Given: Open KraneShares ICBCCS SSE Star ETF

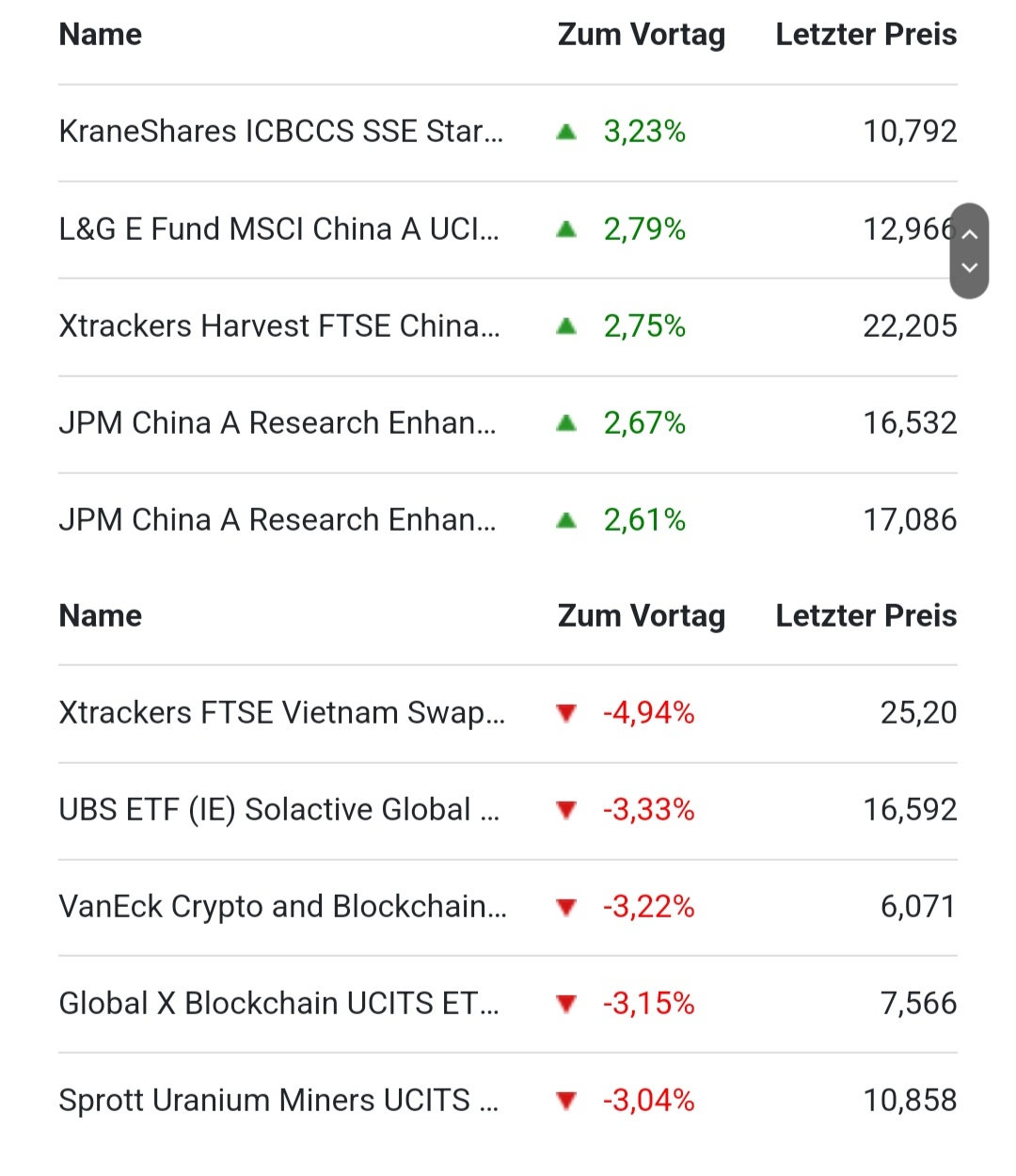Looking at the screenshot, I should click(x=280, y=132).
